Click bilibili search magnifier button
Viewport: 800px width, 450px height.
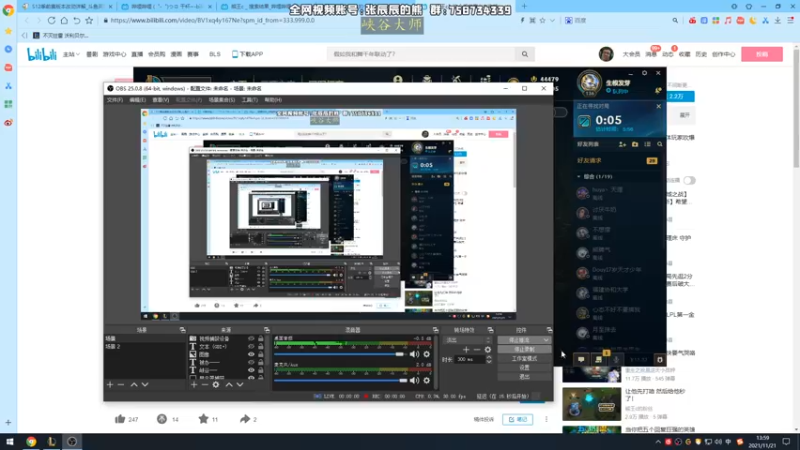(524, 54)
